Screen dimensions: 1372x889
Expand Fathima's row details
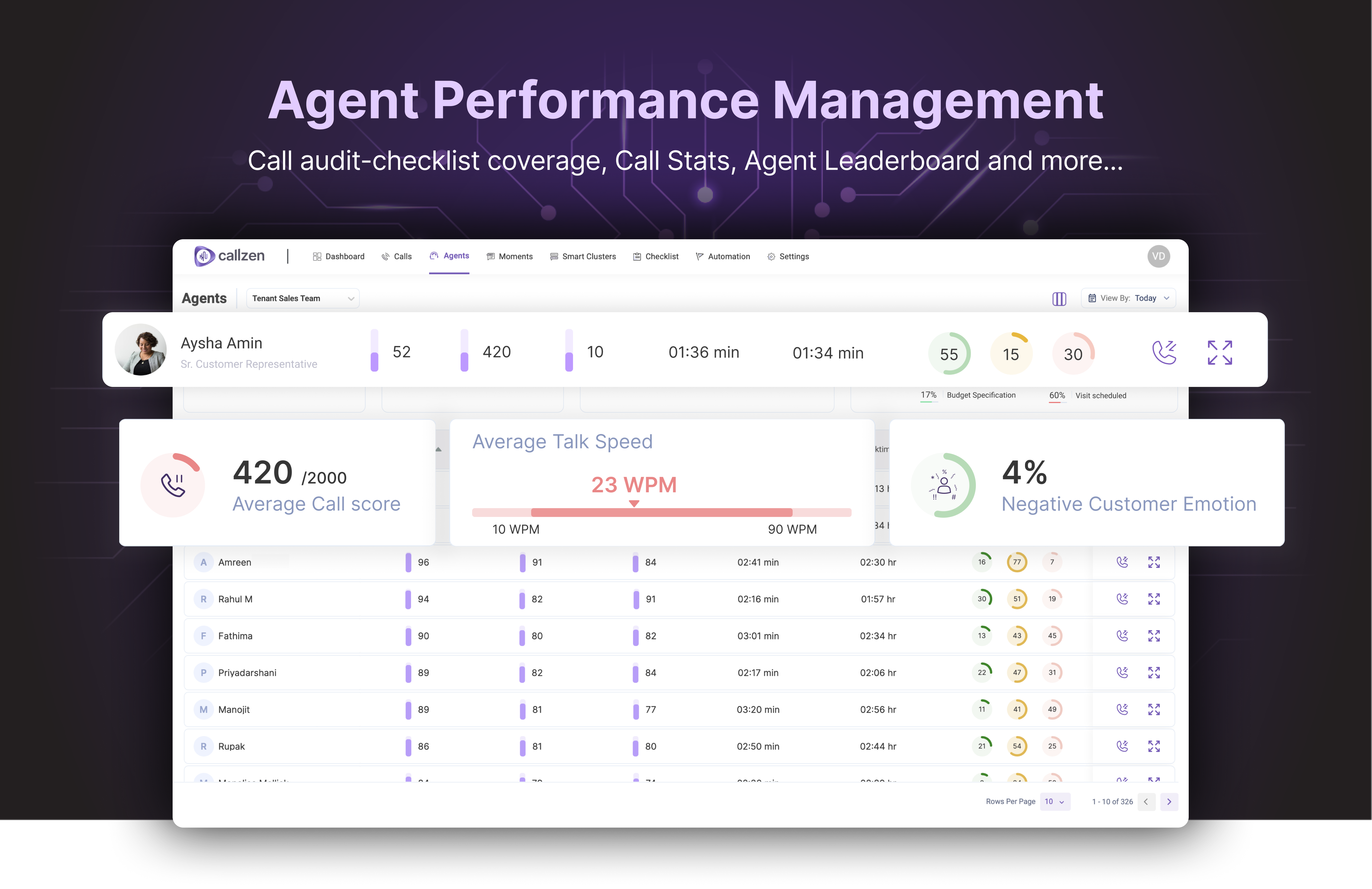point(1154,636)
